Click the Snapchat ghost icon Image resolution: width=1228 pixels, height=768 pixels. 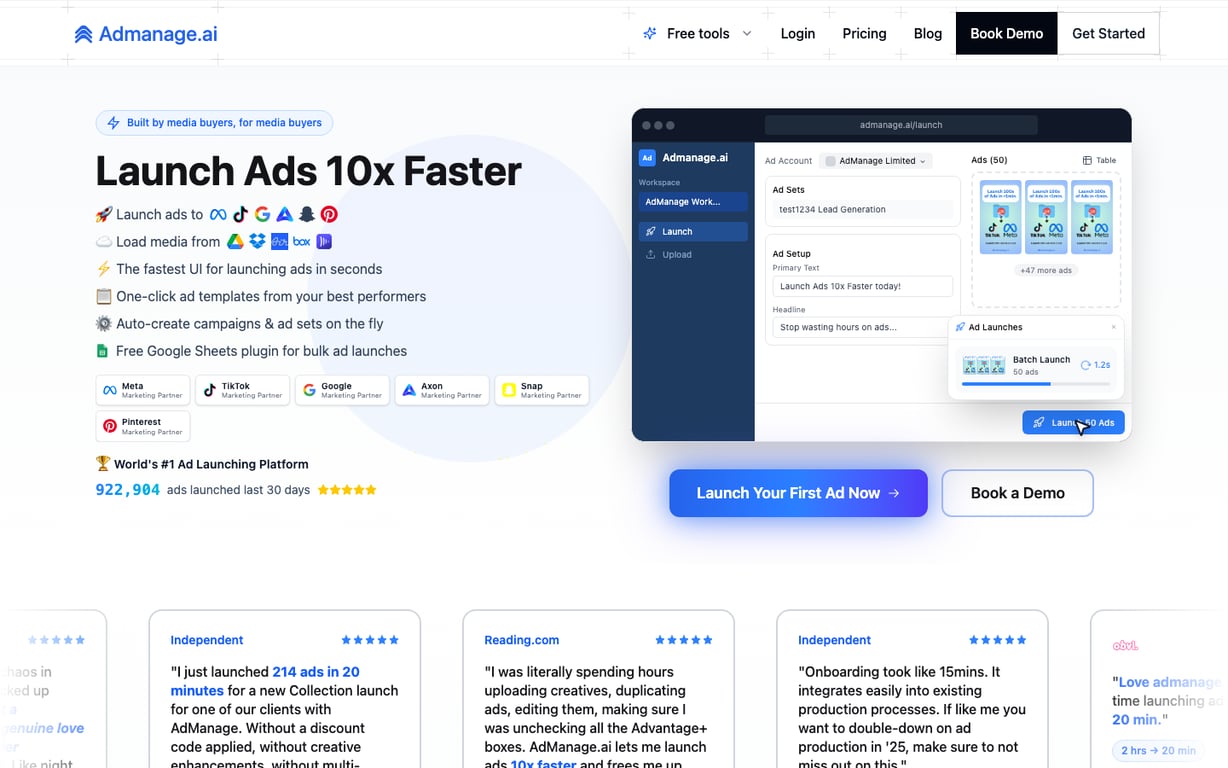coord(306,214)
